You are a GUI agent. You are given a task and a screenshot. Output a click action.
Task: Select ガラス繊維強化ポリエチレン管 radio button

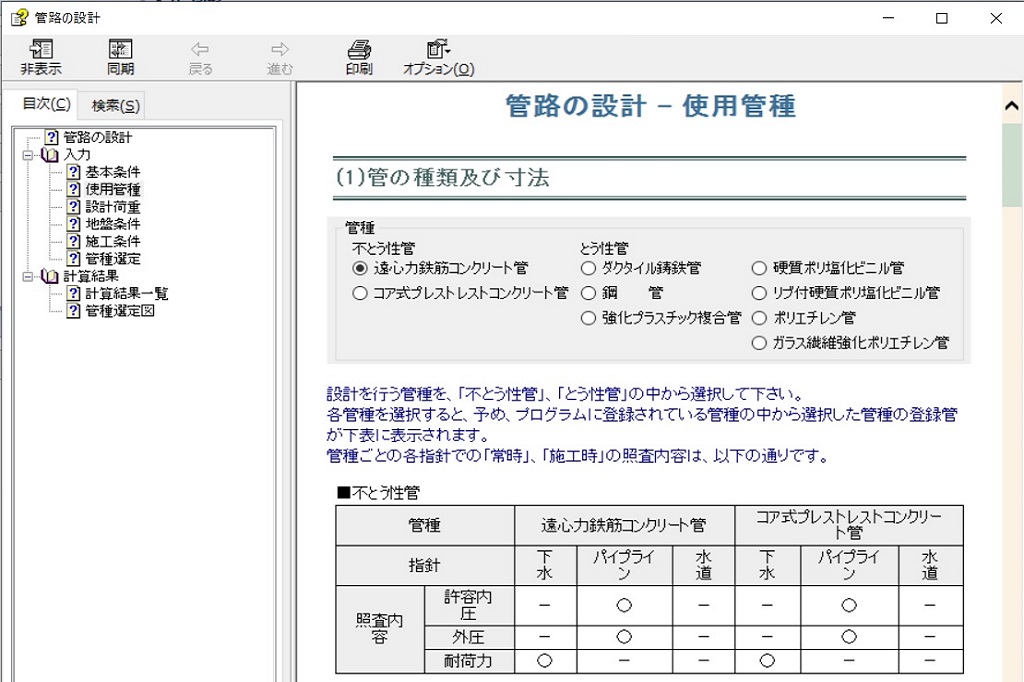759,342
